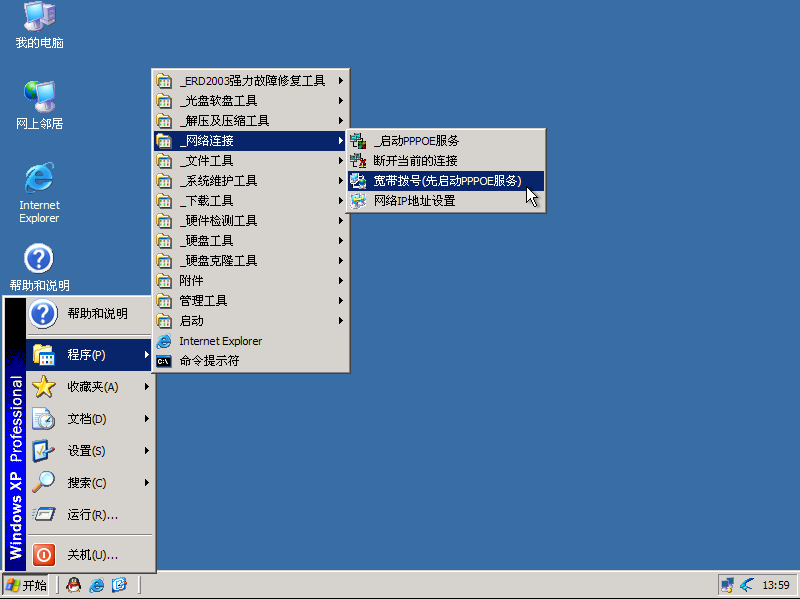The height and width of the screenshot is (599, 800).
Task: Select the _网络连接 menu entry
Action: click(x=251, y=141)
